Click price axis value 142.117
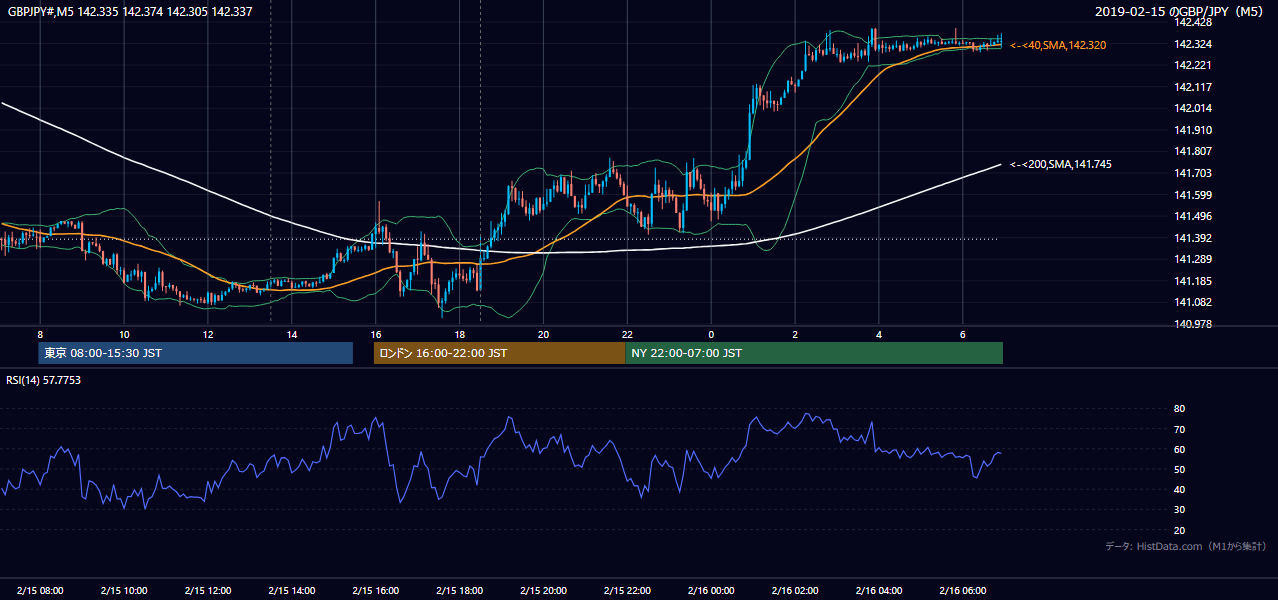Image resolution: width=1278 pixels, height=600 pixels. [1194, 87]
